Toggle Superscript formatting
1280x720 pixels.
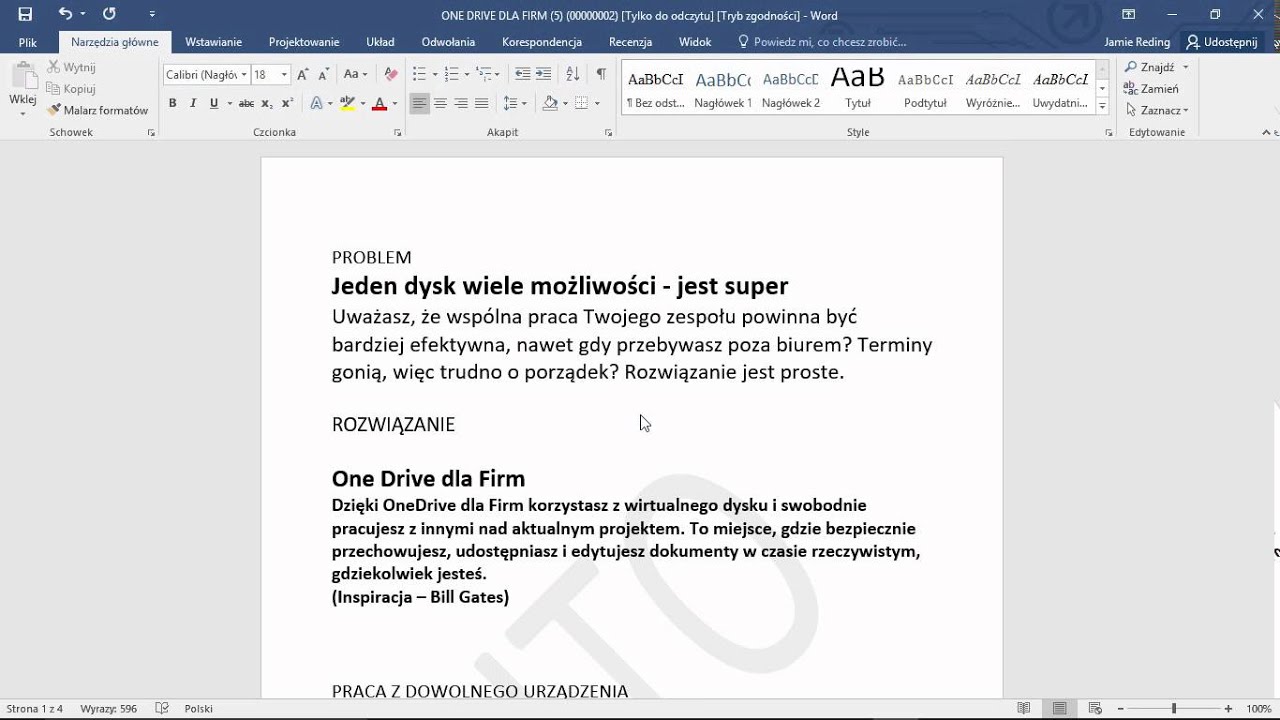[x=287, y=103]
